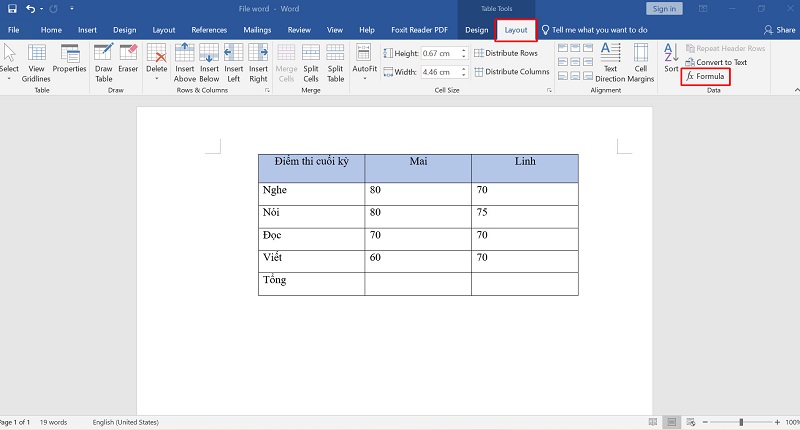Open the Cell Size dialog launcher
The image size is (800, 430).
click(x=549, y=90)
